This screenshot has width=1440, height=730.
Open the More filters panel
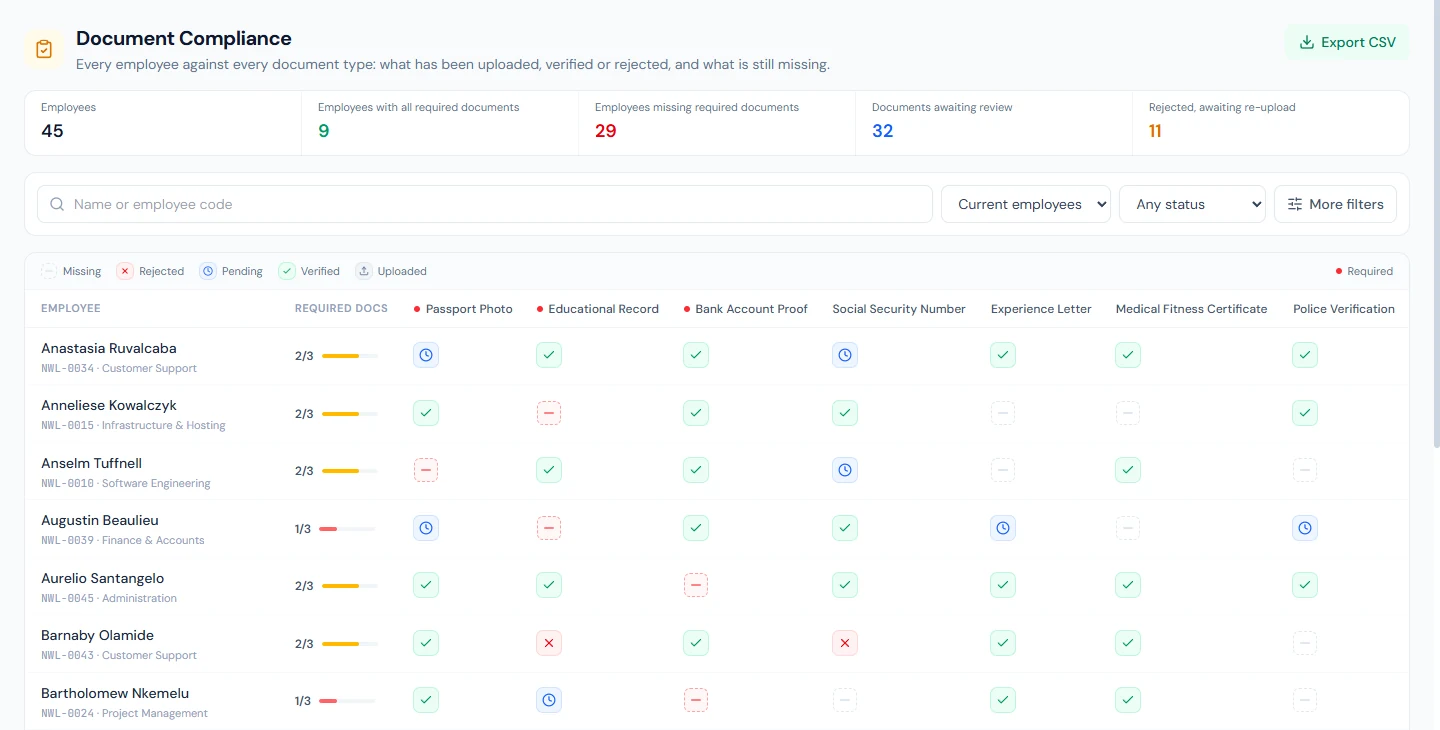pos(1335,204)
